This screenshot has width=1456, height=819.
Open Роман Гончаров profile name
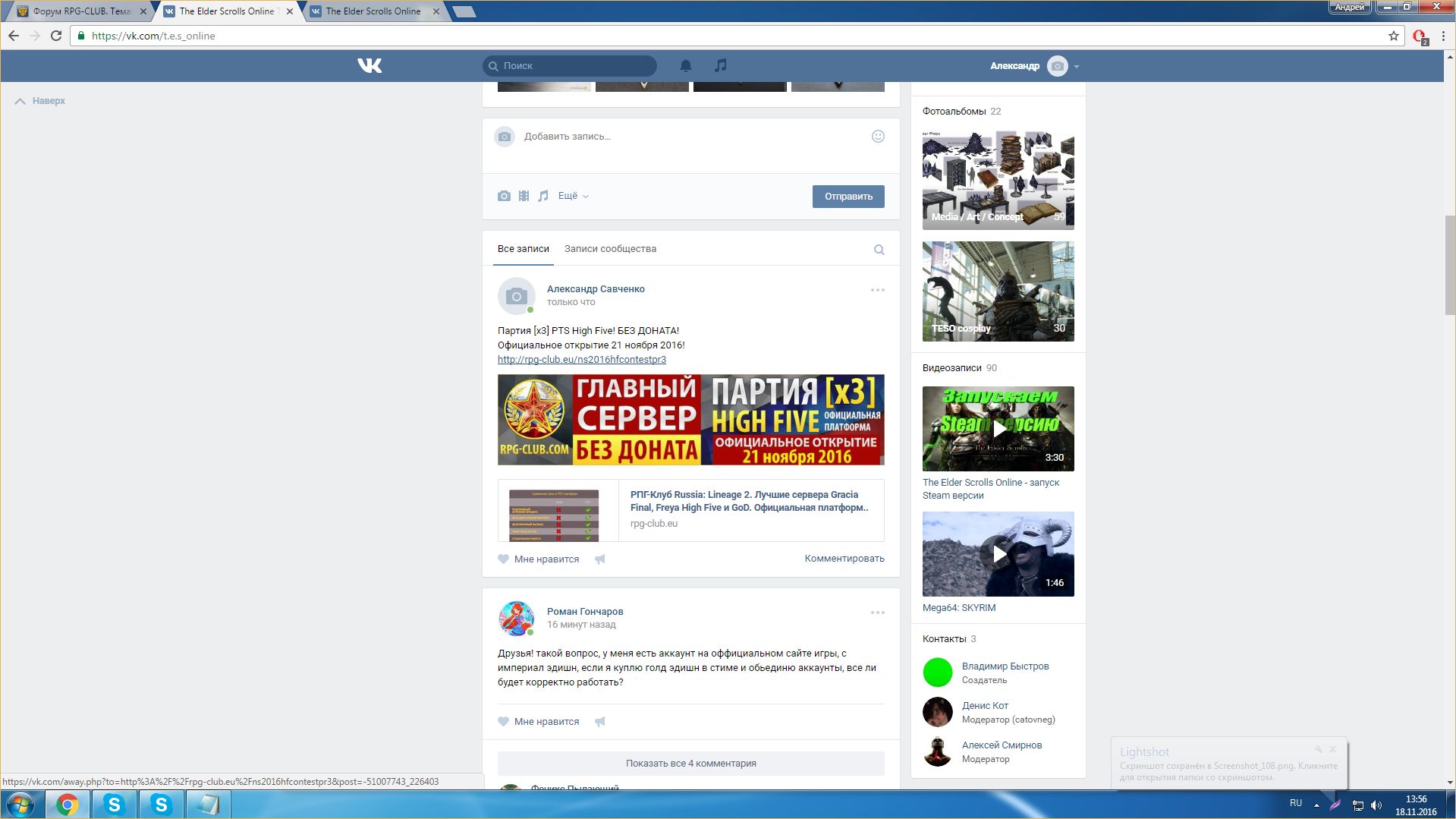(585, 612)
